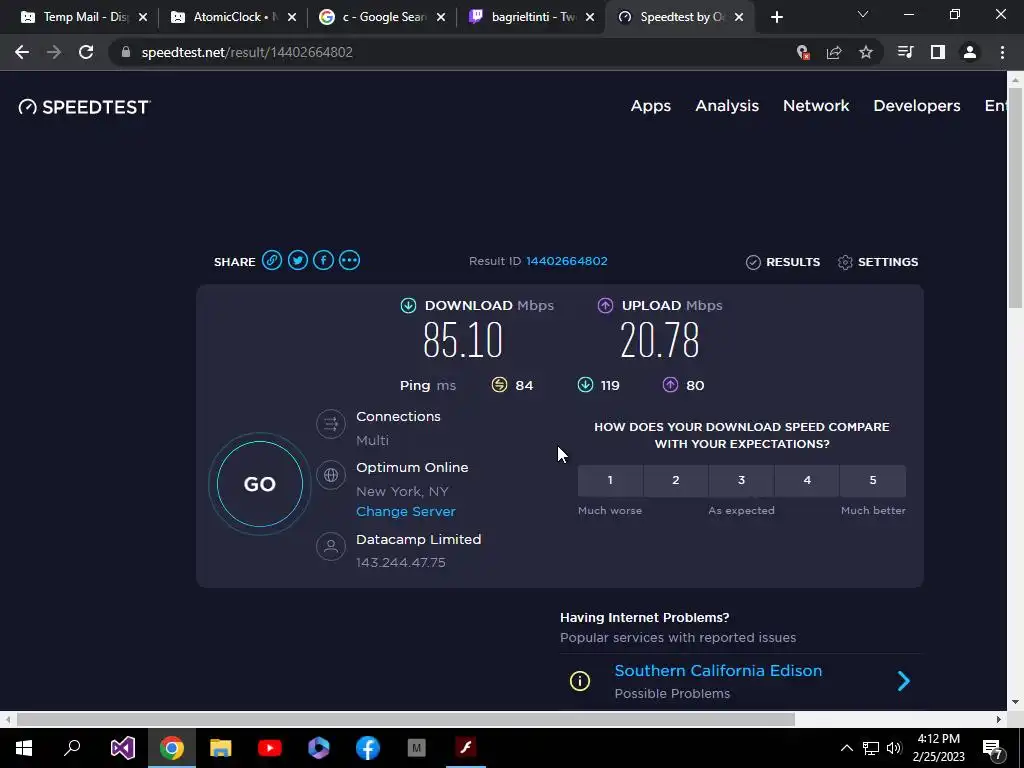The image size is (1024, 768).
Task: Copy the result link via the share link icon
Action: pyautogui.click(x=272, y=261)
